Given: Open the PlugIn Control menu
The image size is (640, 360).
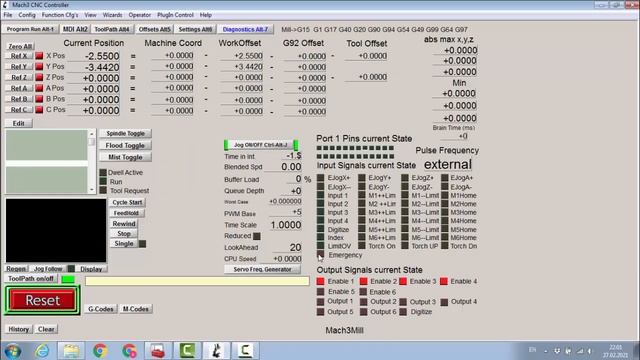Looking at the screenshot, I should 175,15.
